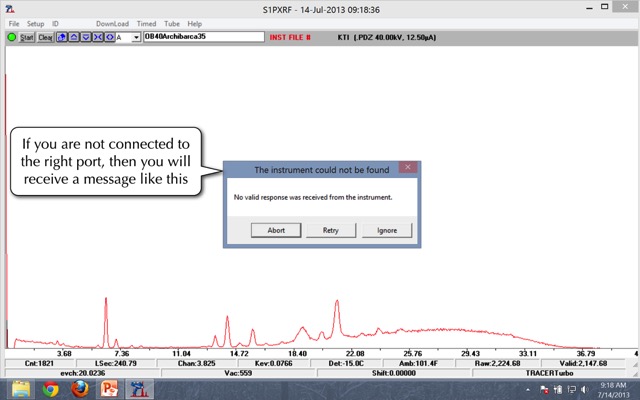Click the horizontal compress arrows icon
640x400 pixels.
pyautogui.click(x=96, y=37)
